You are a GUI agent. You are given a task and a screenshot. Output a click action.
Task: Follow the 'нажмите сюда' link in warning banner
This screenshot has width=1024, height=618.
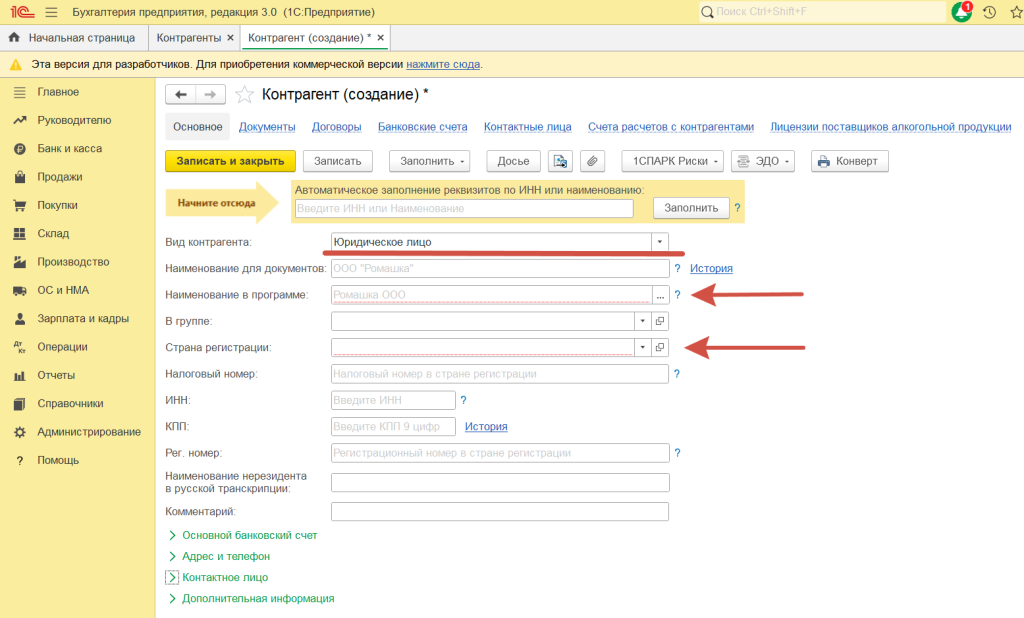click(x=443, y=64)
